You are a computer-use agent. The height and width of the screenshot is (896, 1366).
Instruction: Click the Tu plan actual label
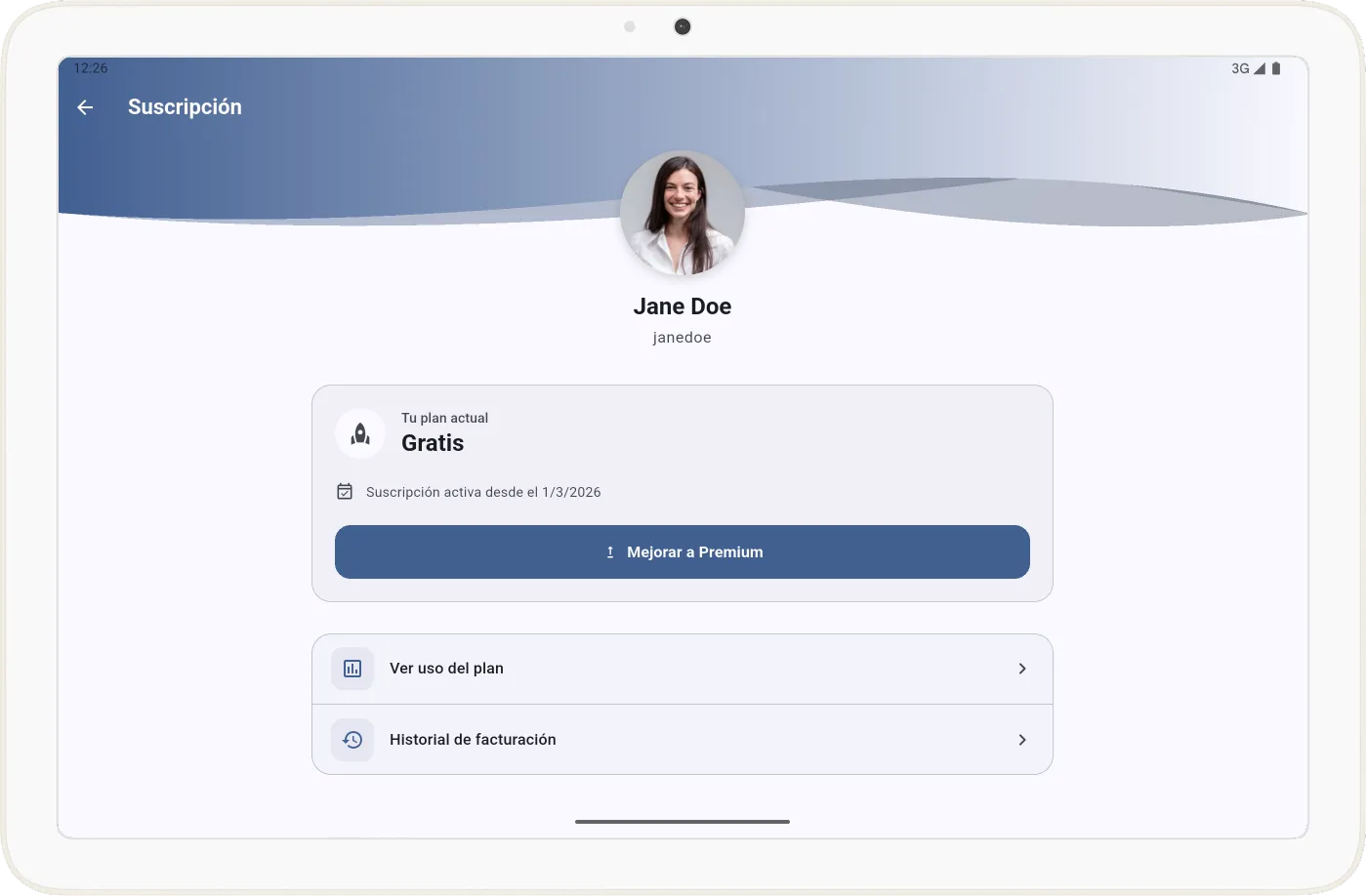[444, 418]
